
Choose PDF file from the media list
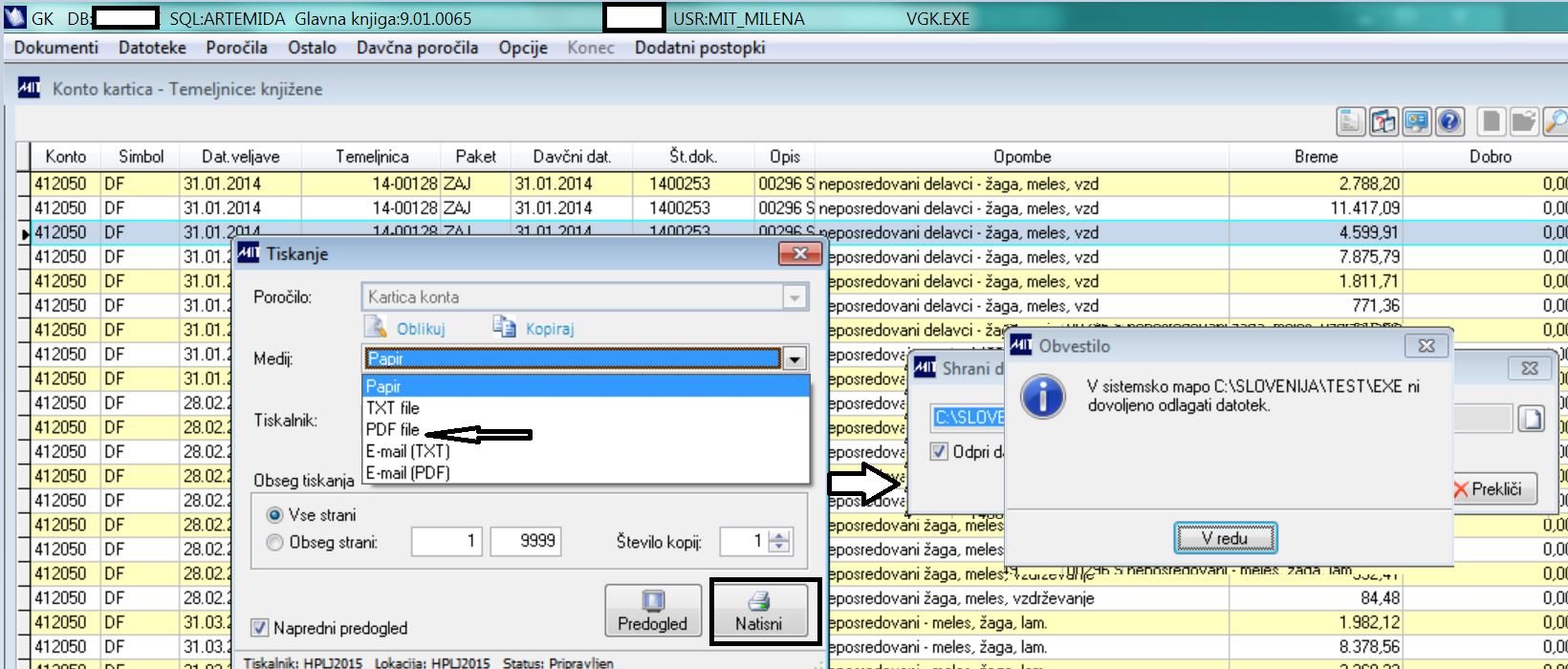click(x=393, y=430)
